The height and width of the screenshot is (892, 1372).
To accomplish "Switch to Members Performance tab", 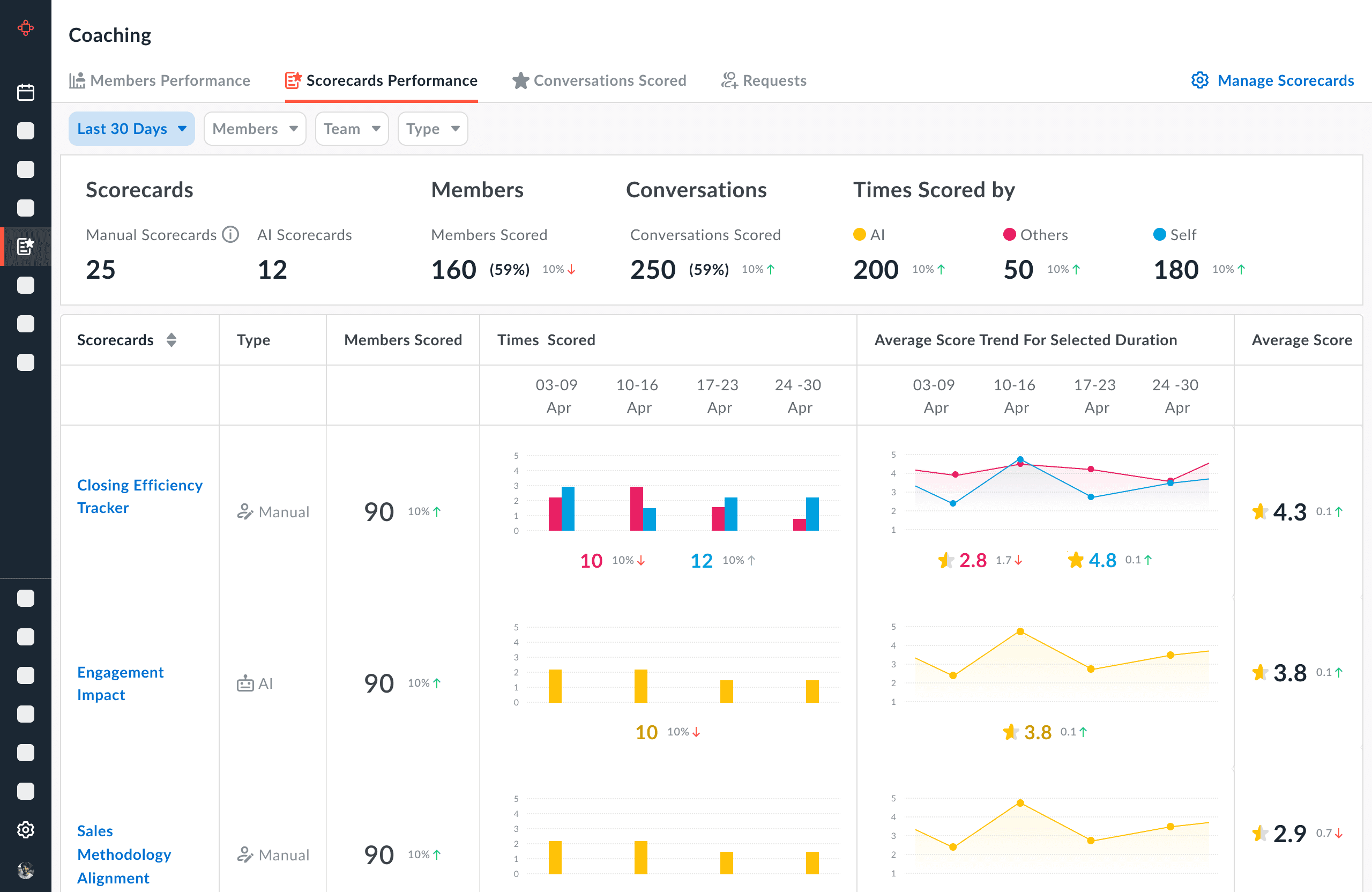I will (x=160, y=80).
